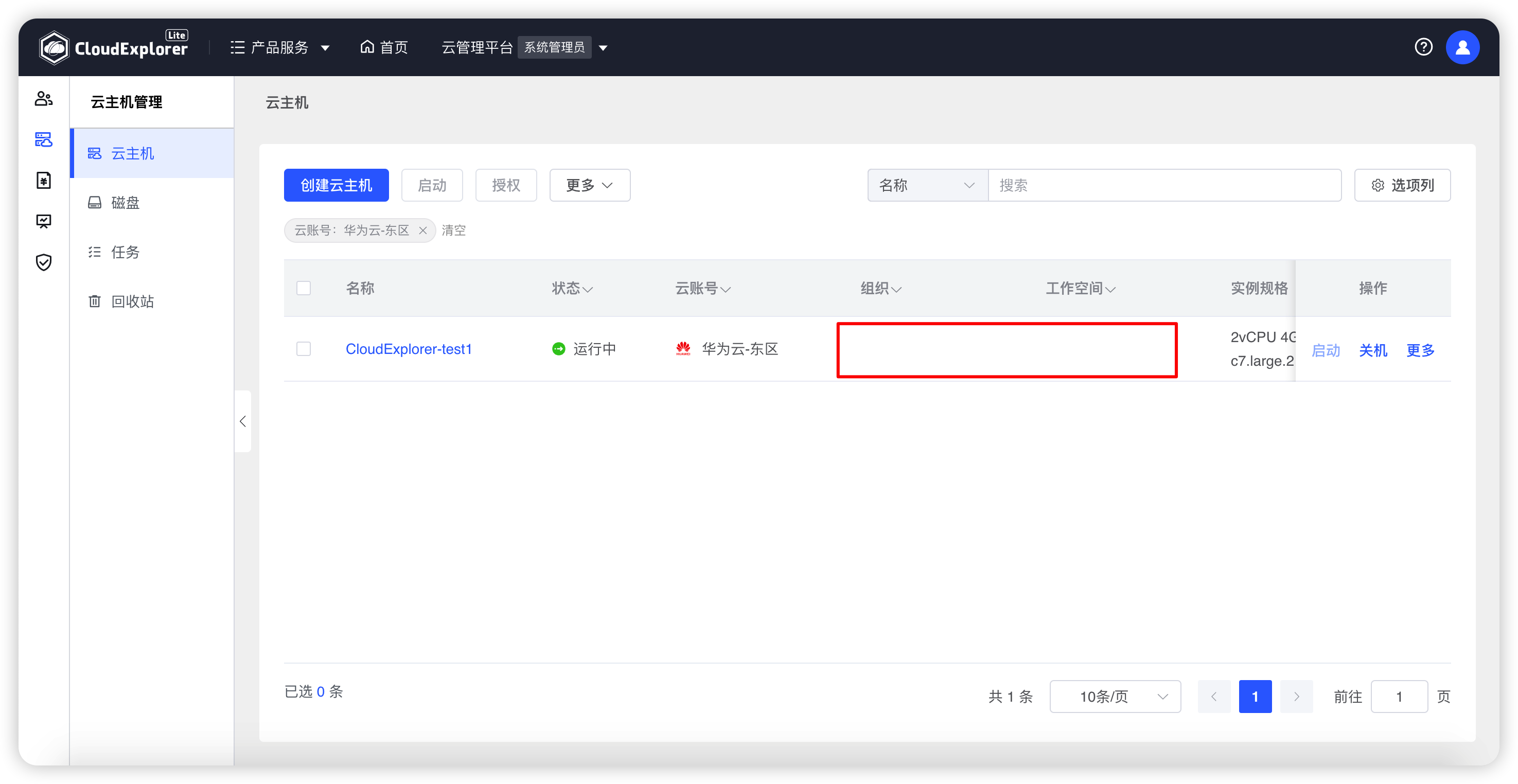Open billing document sidebar icon

point(44,180)
